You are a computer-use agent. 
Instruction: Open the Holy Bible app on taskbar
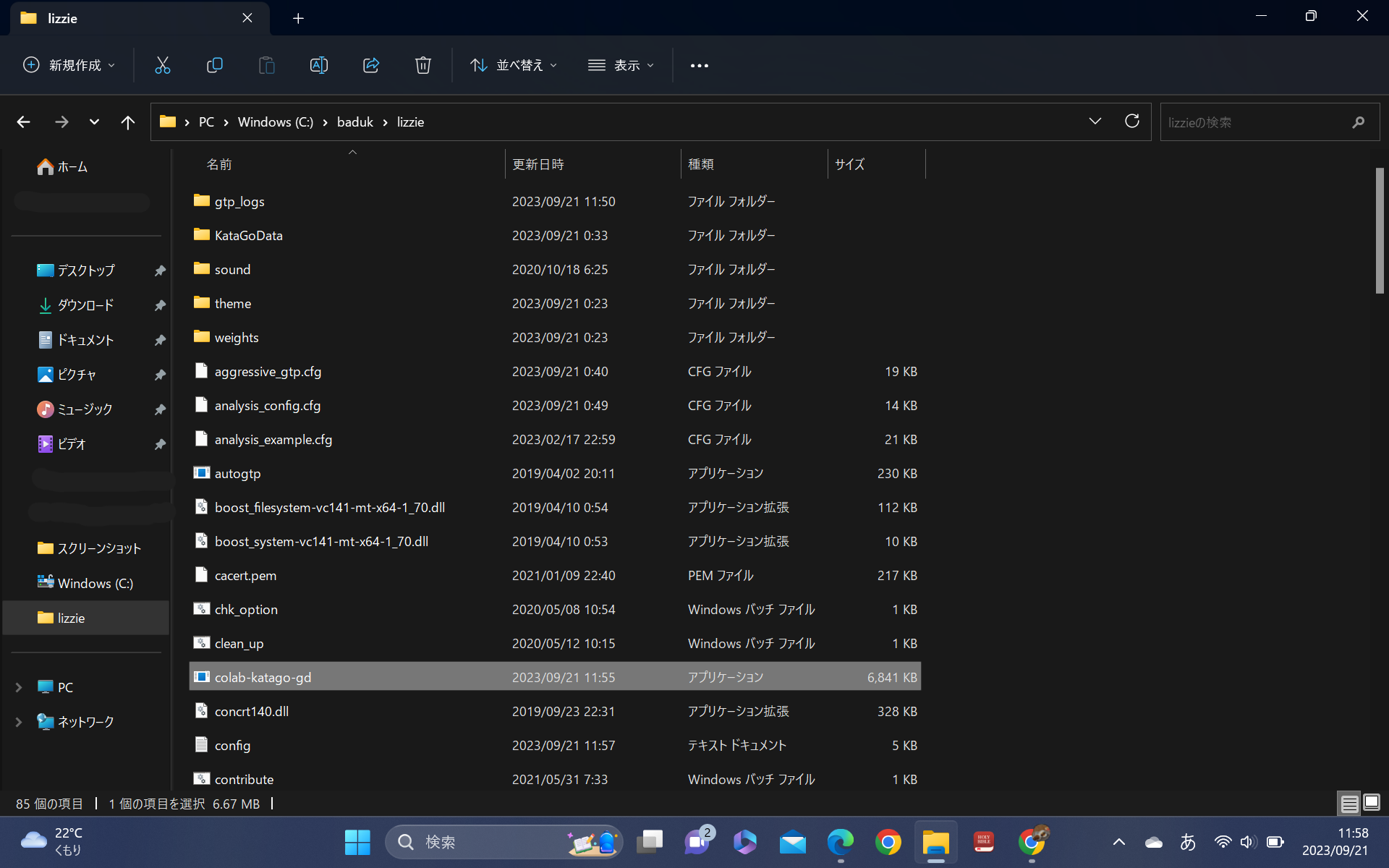[984, 842]
